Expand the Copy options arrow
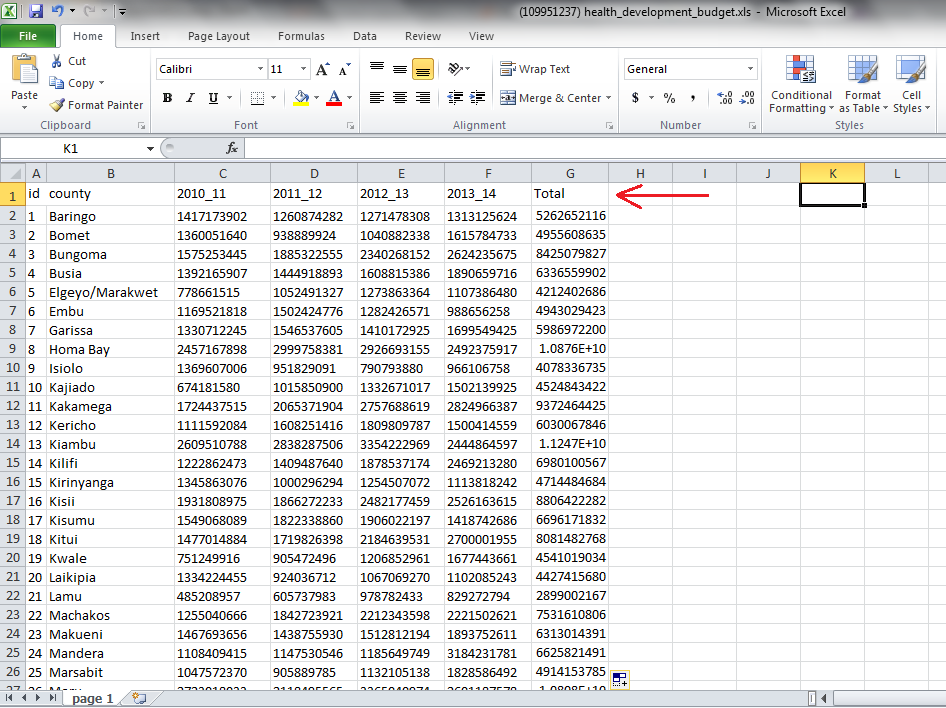 click(101, 83)
